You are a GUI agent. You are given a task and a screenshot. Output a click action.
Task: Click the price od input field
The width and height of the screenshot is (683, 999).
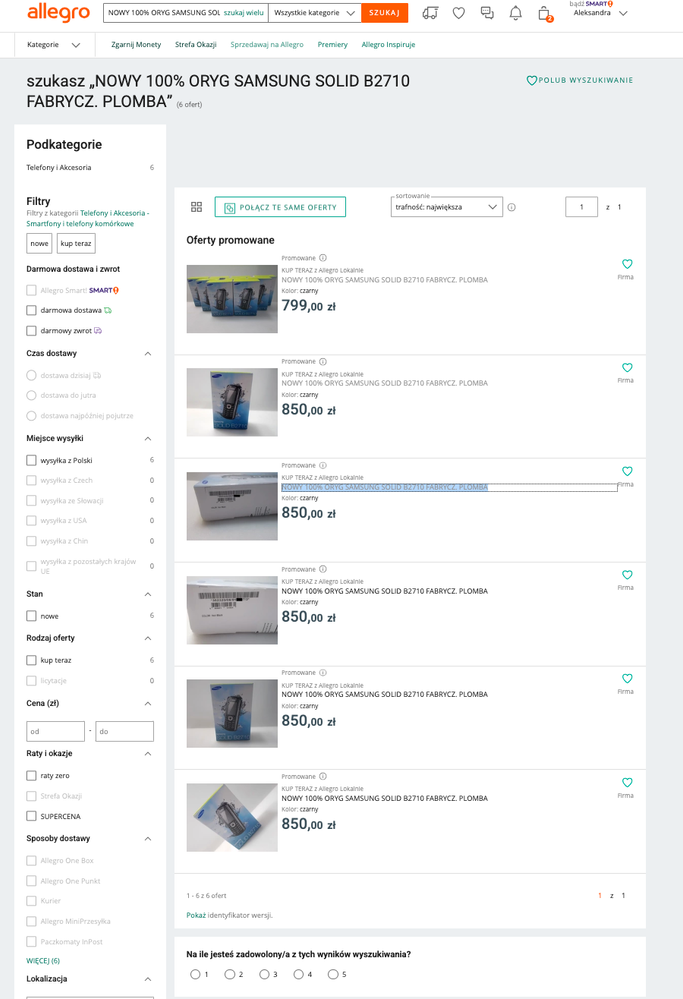tap(55, 731)
